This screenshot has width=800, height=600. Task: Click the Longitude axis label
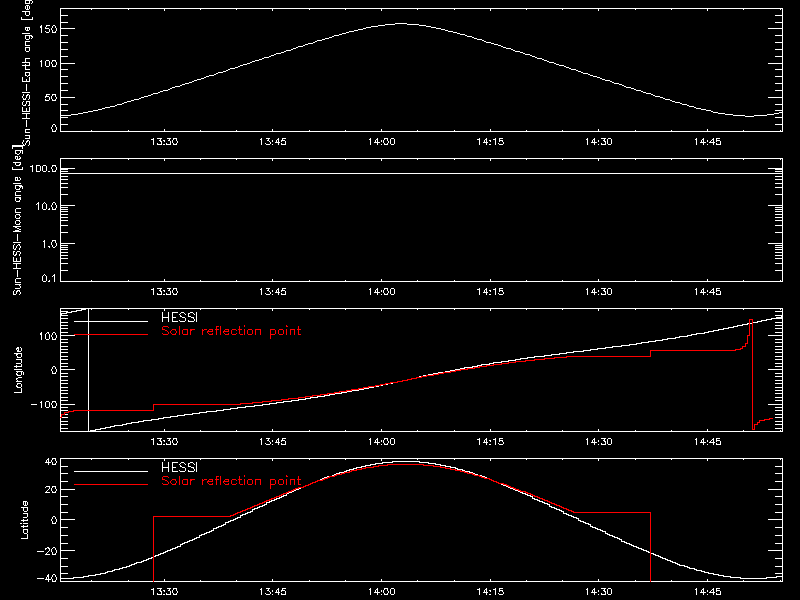pyautogui.click(x=18, y=370)
